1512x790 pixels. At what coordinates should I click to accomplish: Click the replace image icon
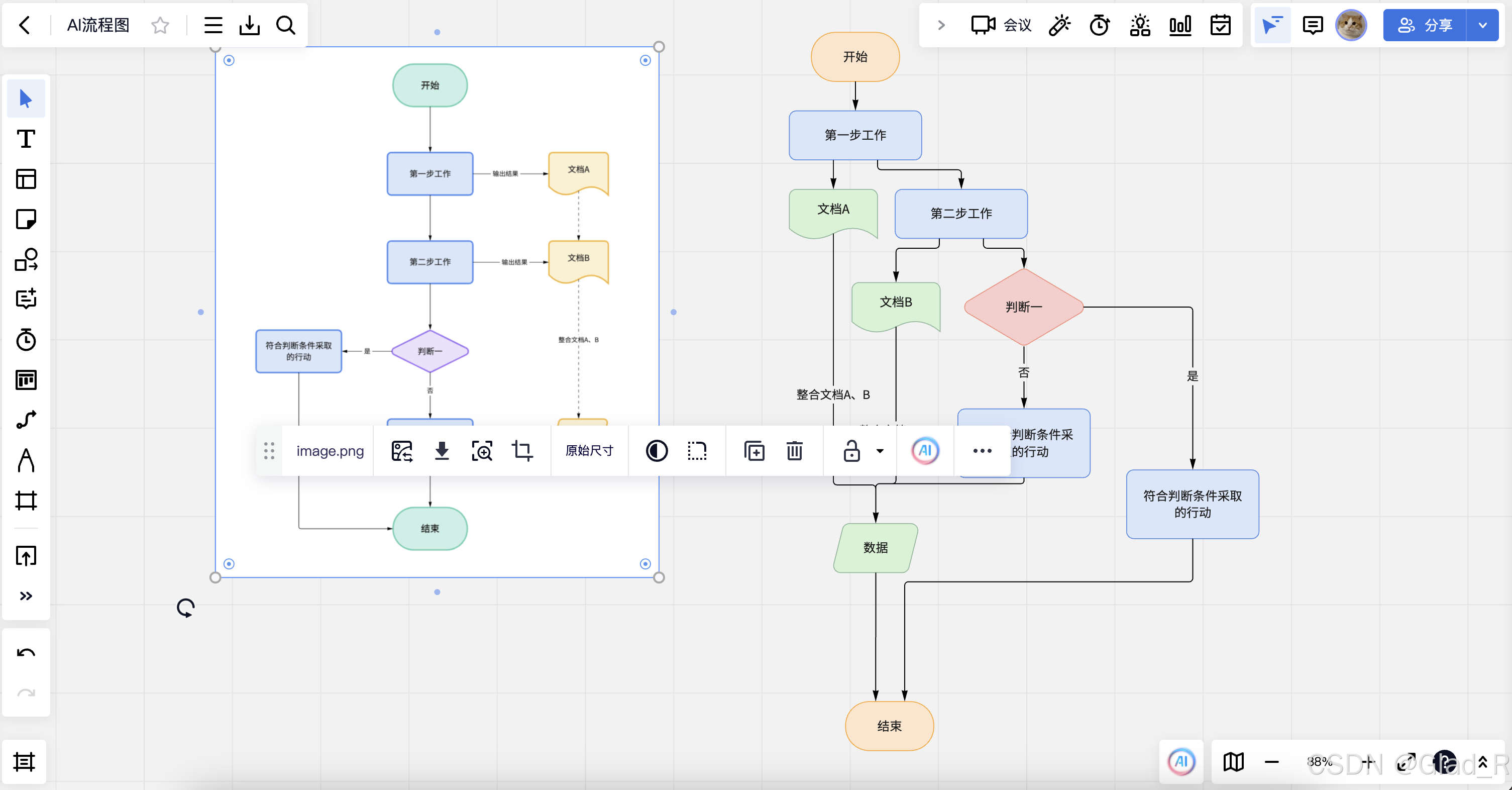point(402,450)
